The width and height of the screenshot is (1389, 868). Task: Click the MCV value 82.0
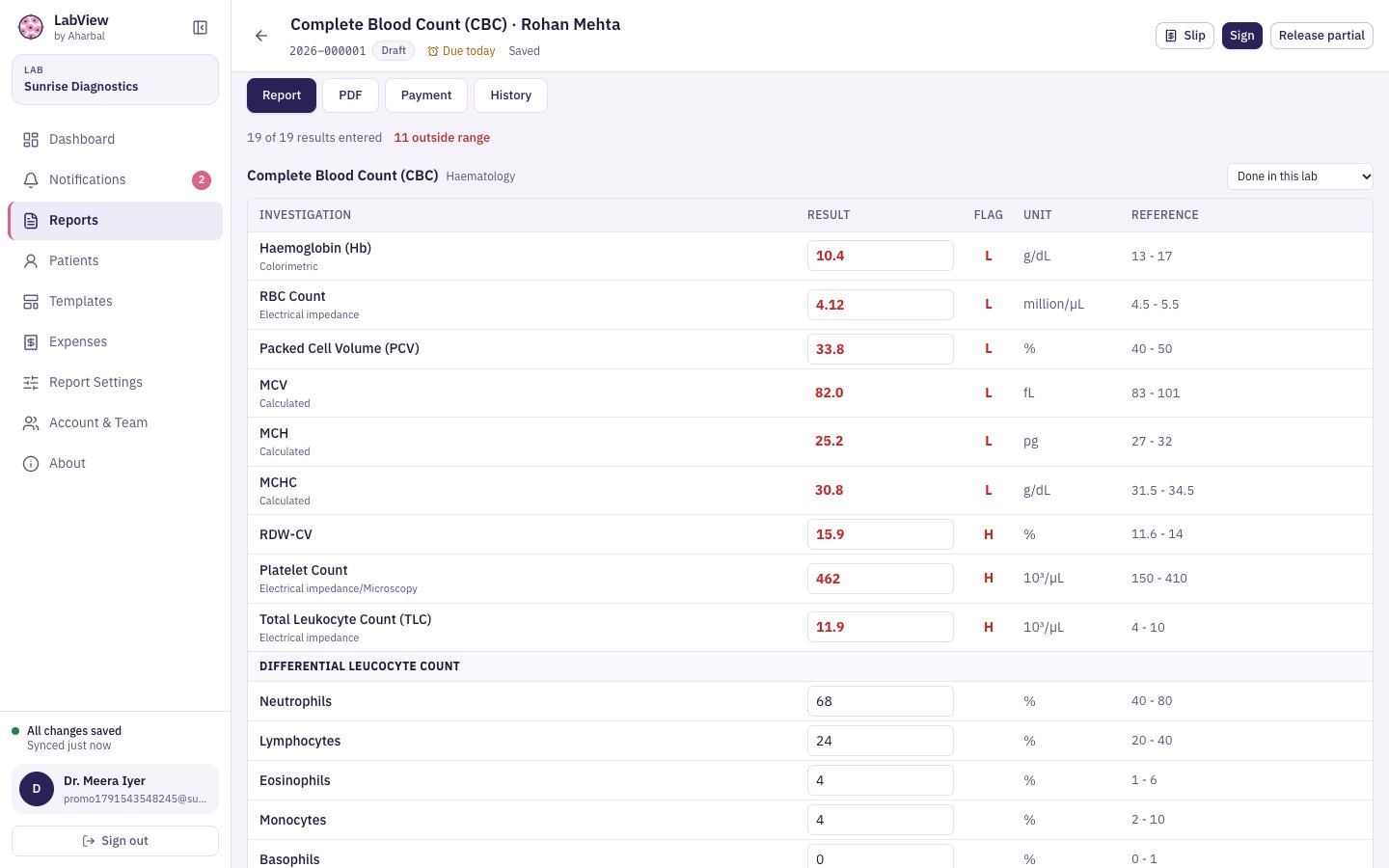830,393
